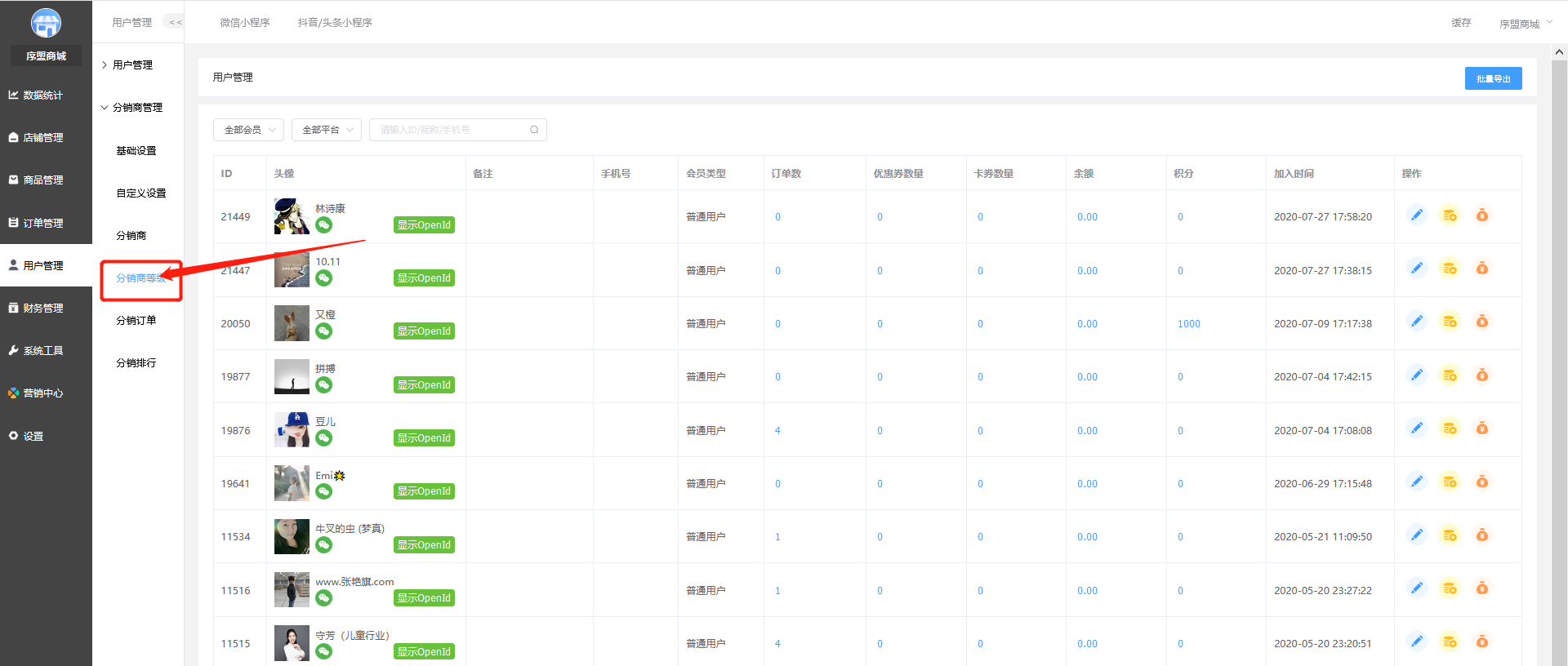Click the ID/昵称/手机号 search input
The height and width of the screenshot is (666, 1568).
457,130
